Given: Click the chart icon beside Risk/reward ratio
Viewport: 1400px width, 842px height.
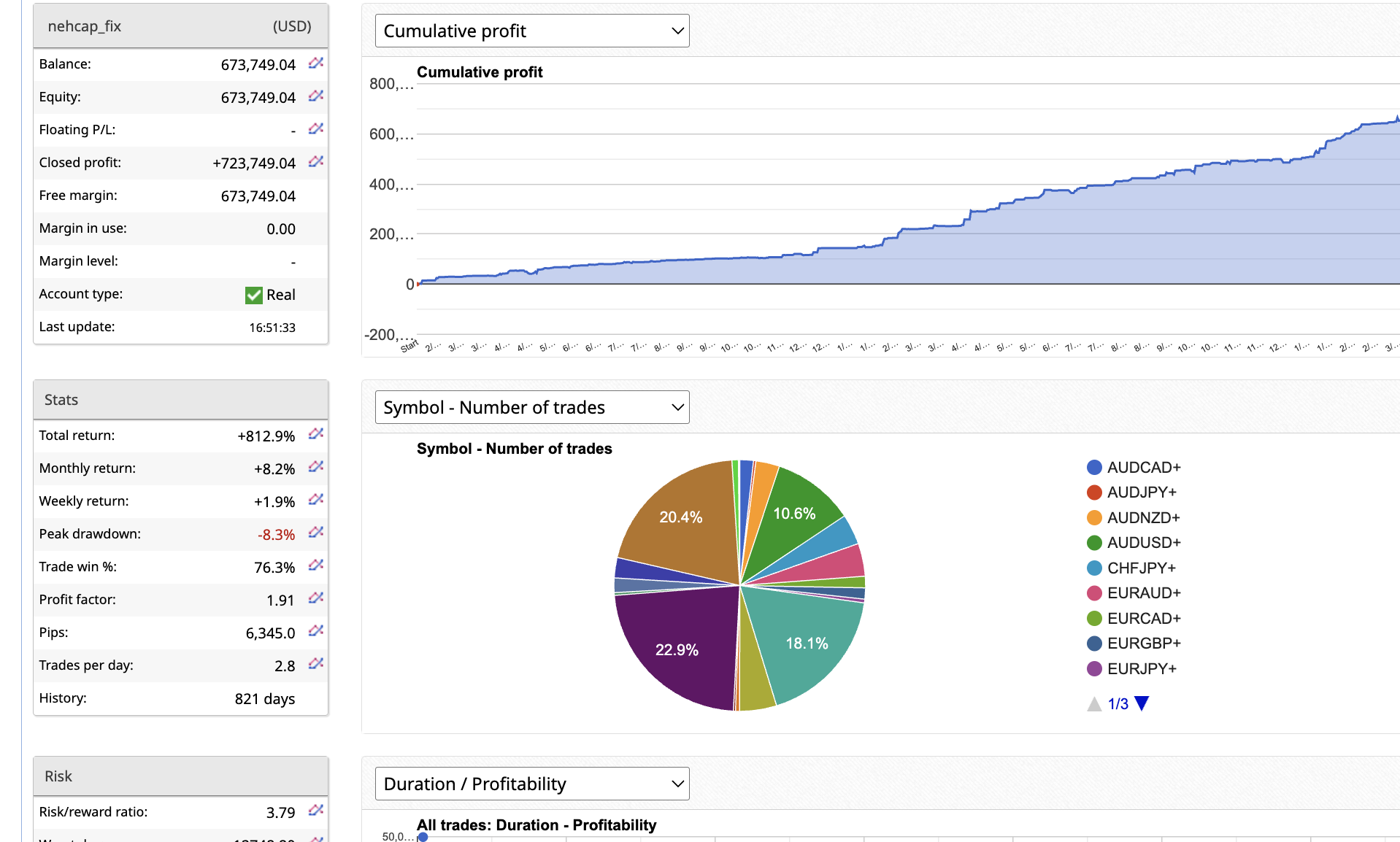Looking at the screenshot, I should coord(315,811).
